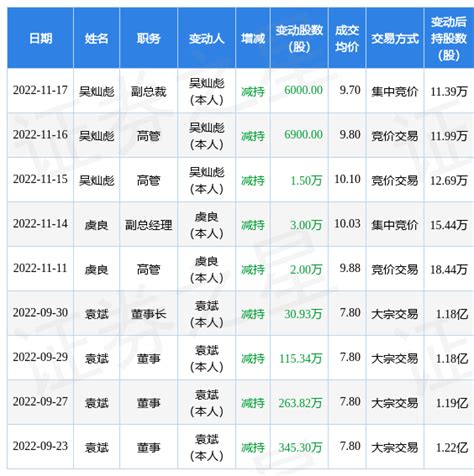Screen dimensions: 474x476
Task: Click the 交易方式 column header
Action: (395, 38)
